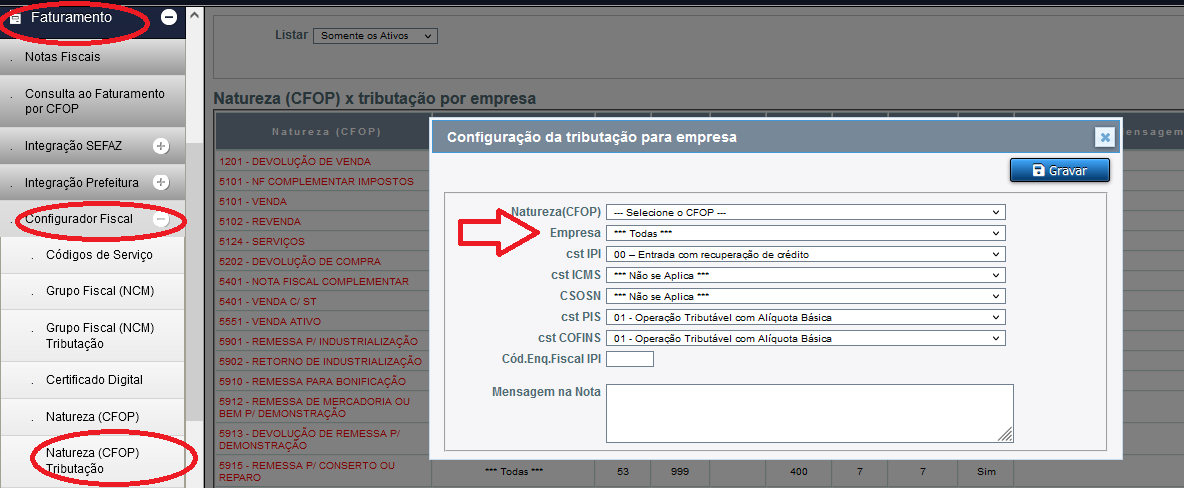Open the cst ICMS dropdown
Image resolution: width=1184 pixels, height=488 pixels.
click(805, 275)
